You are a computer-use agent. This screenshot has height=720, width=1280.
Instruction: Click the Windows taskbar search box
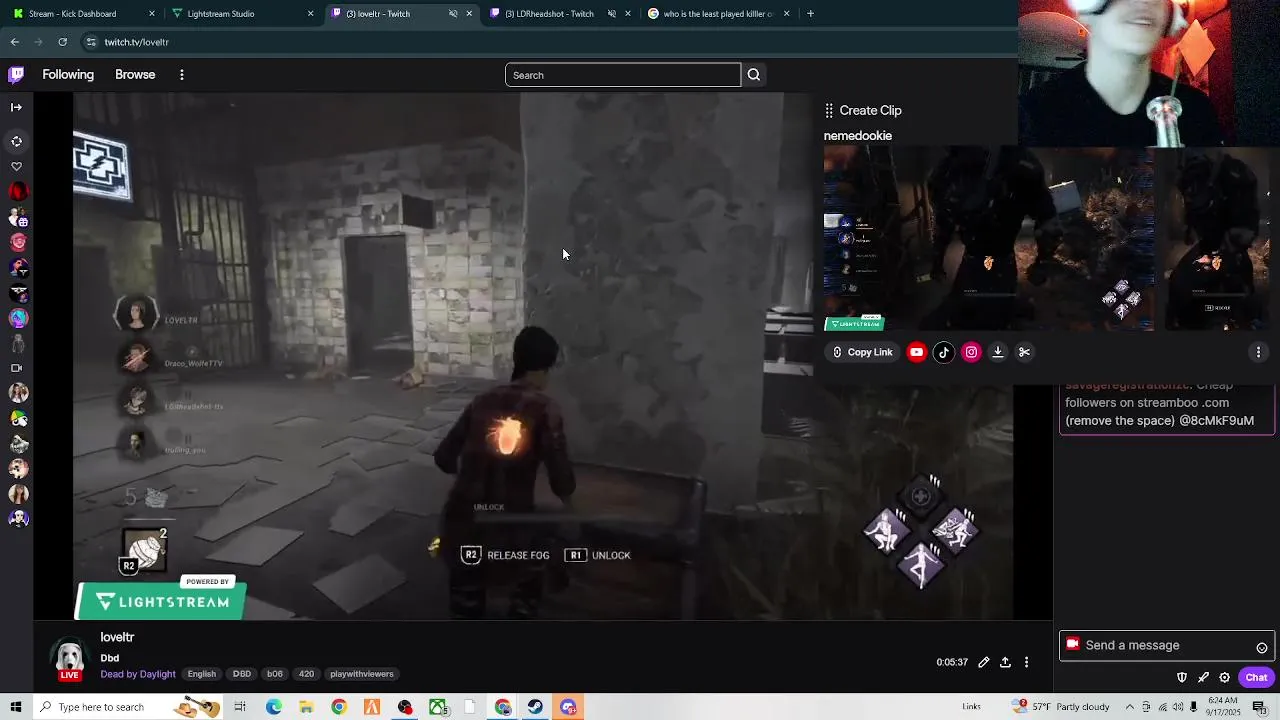128,707
